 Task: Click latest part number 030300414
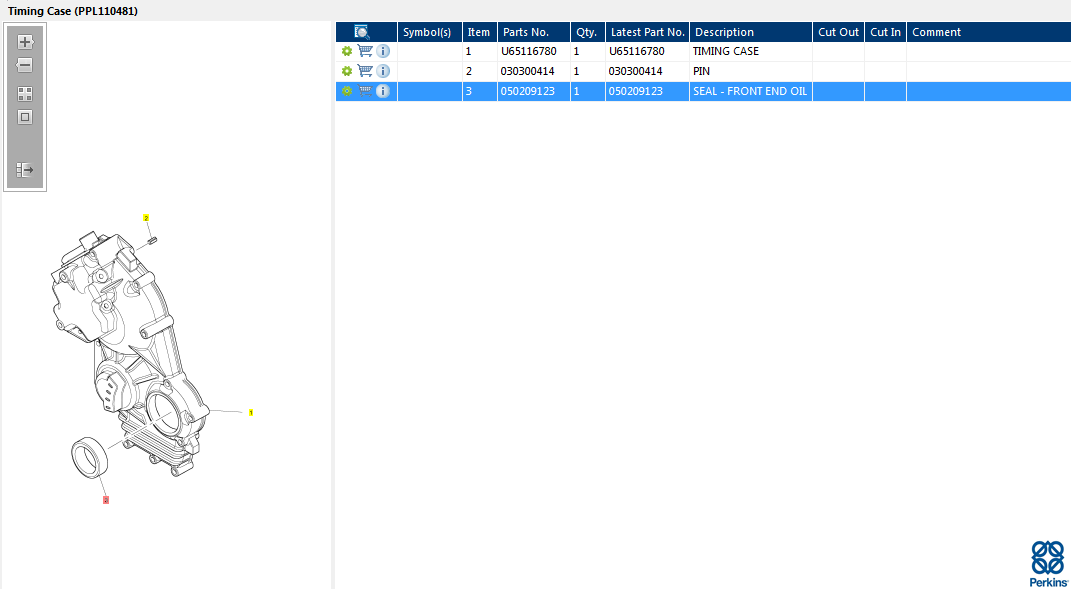[635, 71]
